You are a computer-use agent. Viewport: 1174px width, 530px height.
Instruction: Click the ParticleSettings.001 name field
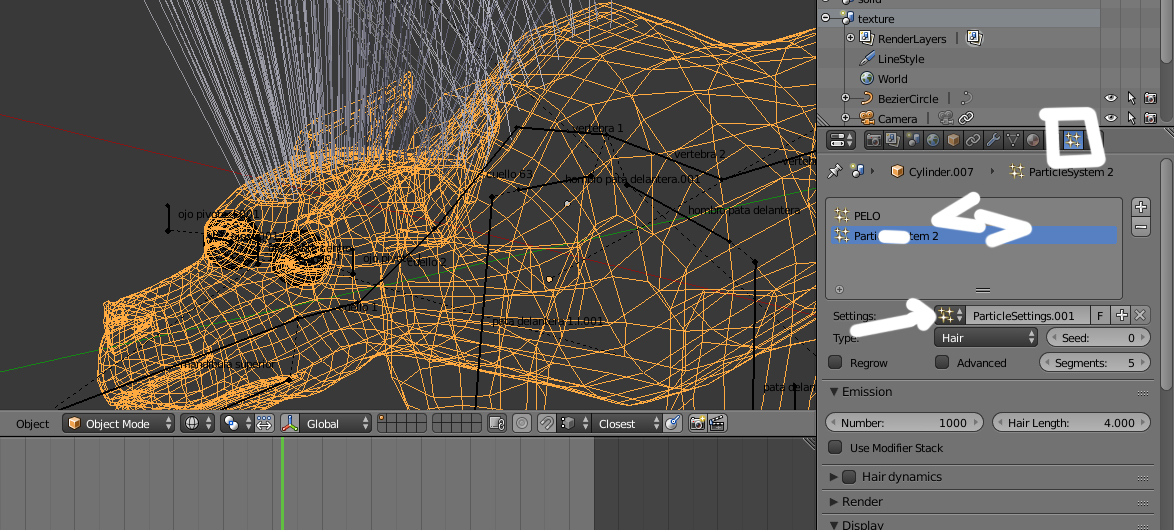click(1028, 316)
